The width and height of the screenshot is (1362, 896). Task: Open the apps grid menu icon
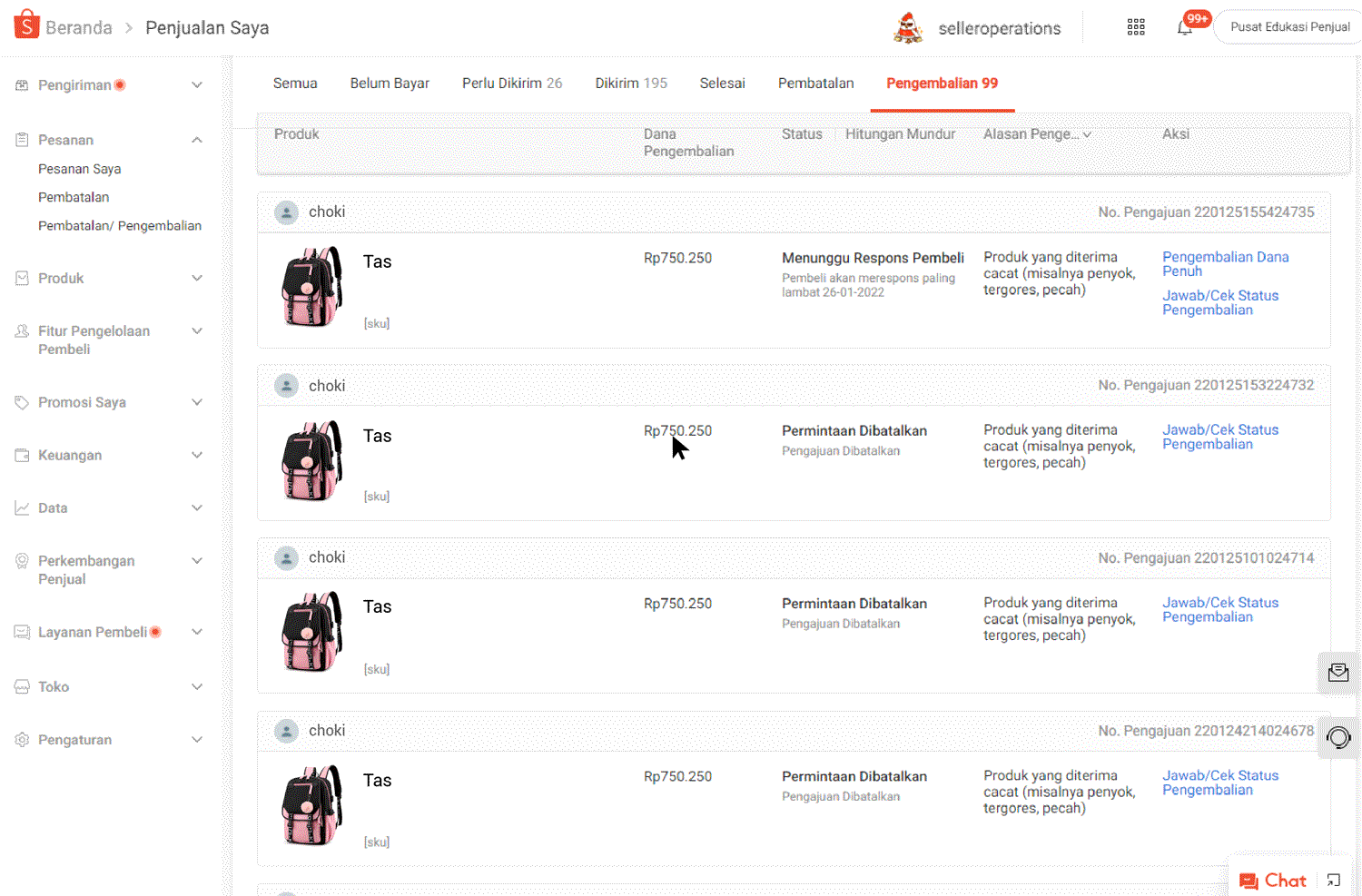click(1136, 27)
